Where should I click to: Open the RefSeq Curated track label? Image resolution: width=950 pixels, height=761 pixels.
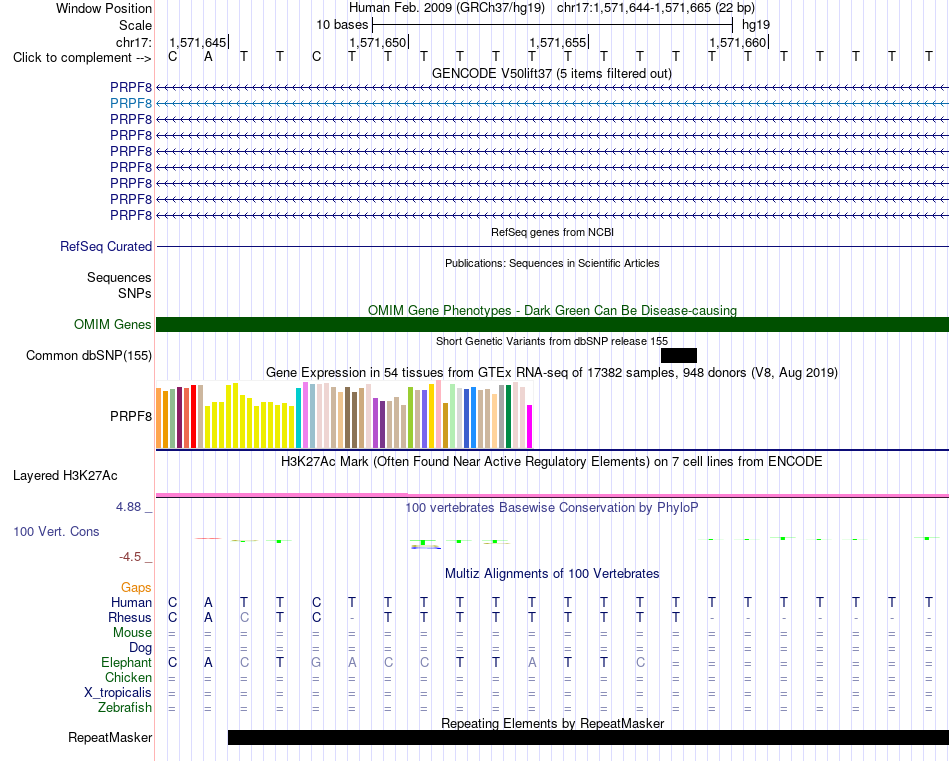pos(106,247)
